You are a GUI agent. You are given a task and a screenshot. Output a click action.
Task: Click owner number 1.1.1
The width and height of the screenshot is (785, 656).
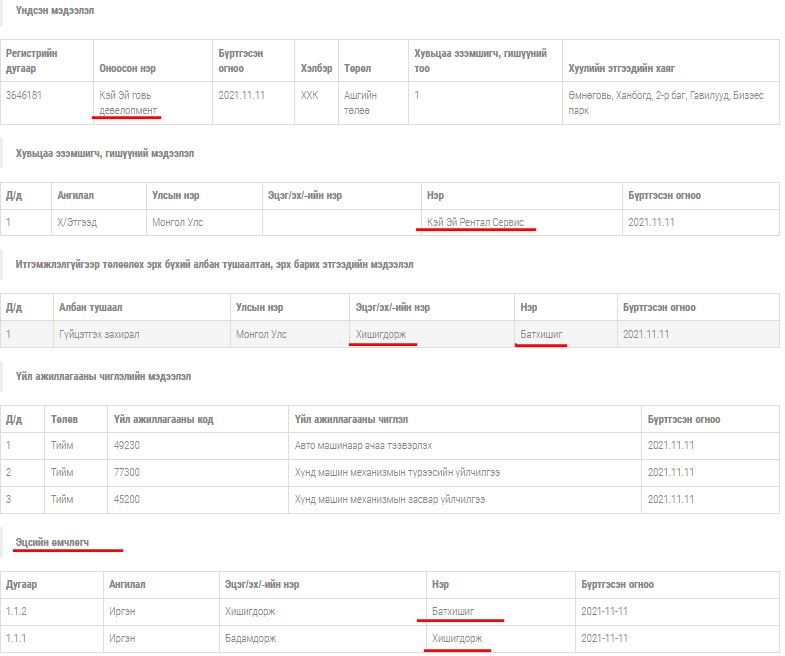17,638
